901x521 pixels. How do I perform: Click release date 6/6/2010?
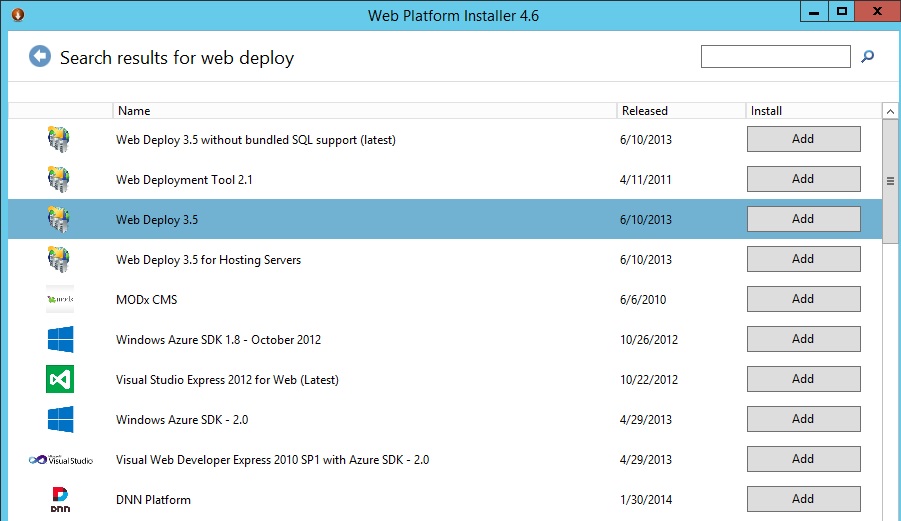coord(643,300)
